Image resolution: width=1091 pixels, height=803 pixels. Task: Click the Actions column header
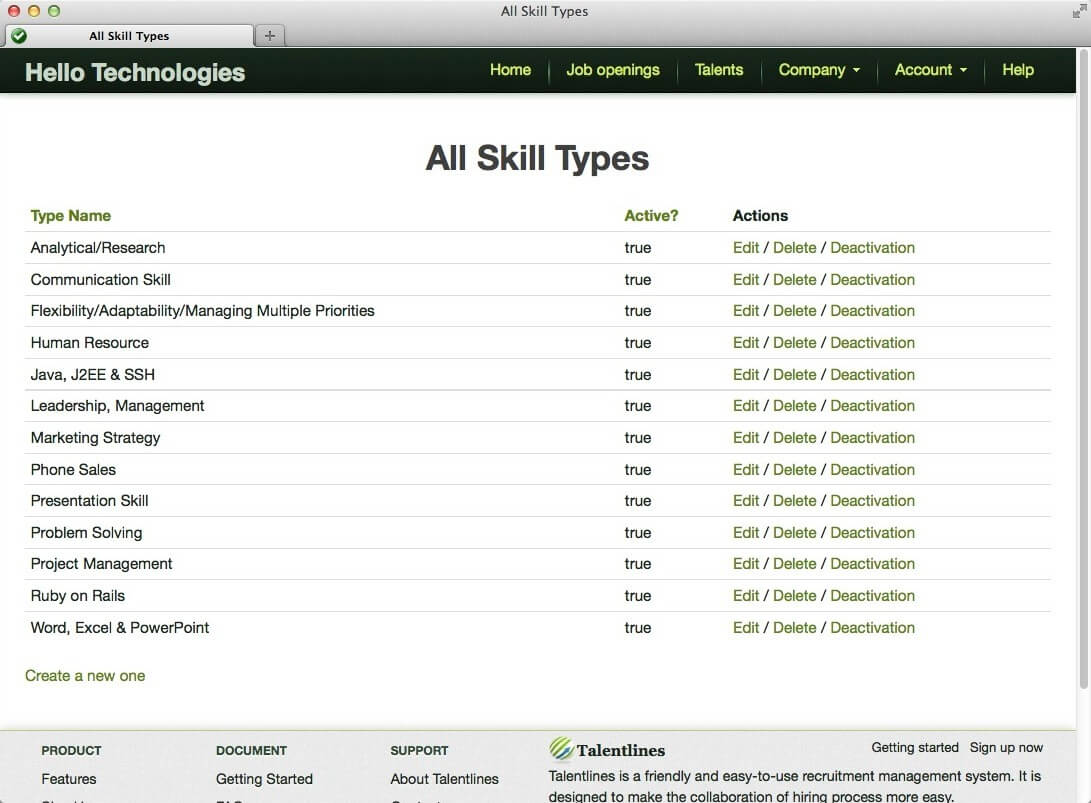pos(760,216)
